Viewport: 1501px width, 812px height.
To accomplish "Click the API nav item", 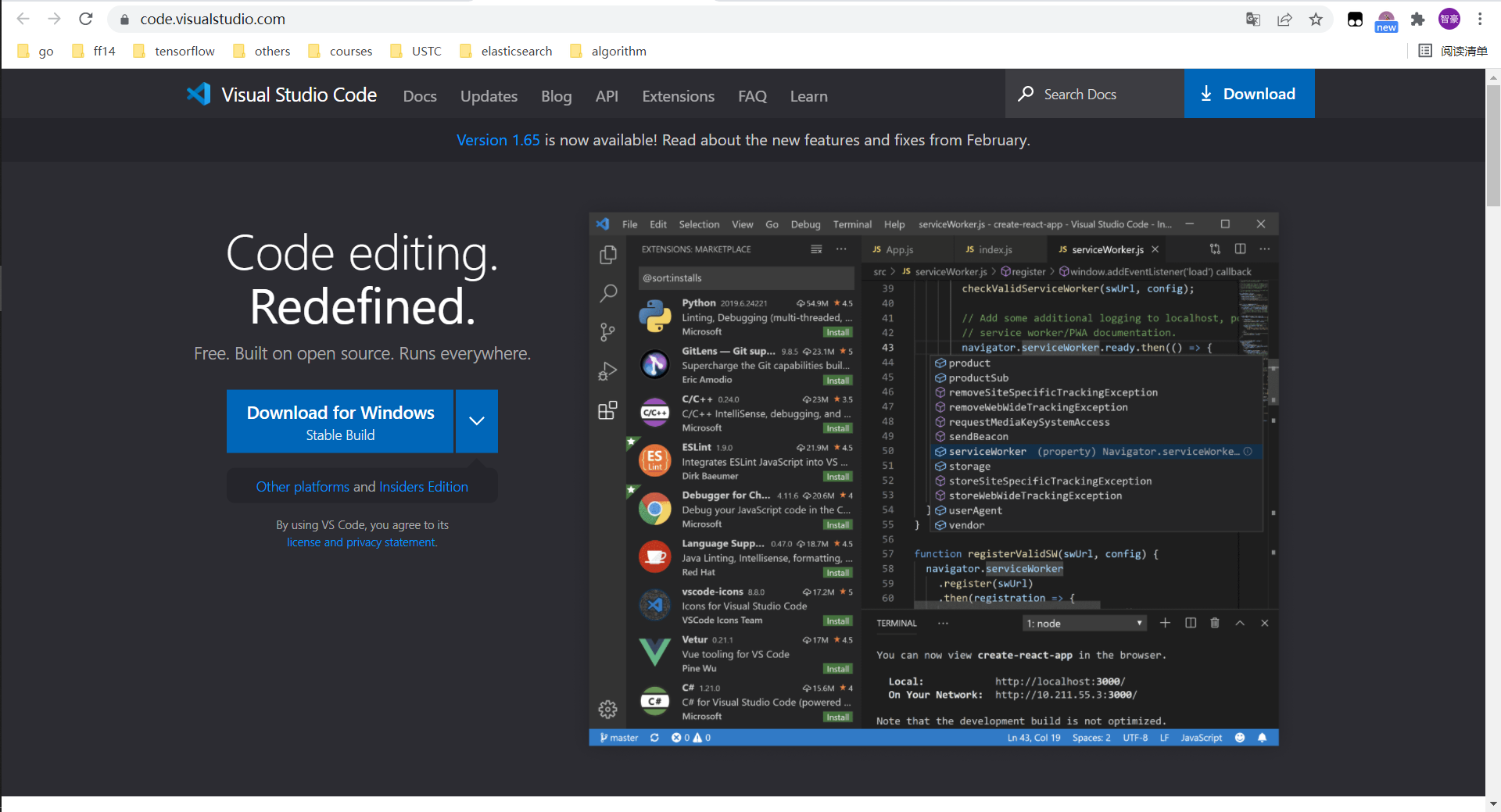I will coord(607,96).
